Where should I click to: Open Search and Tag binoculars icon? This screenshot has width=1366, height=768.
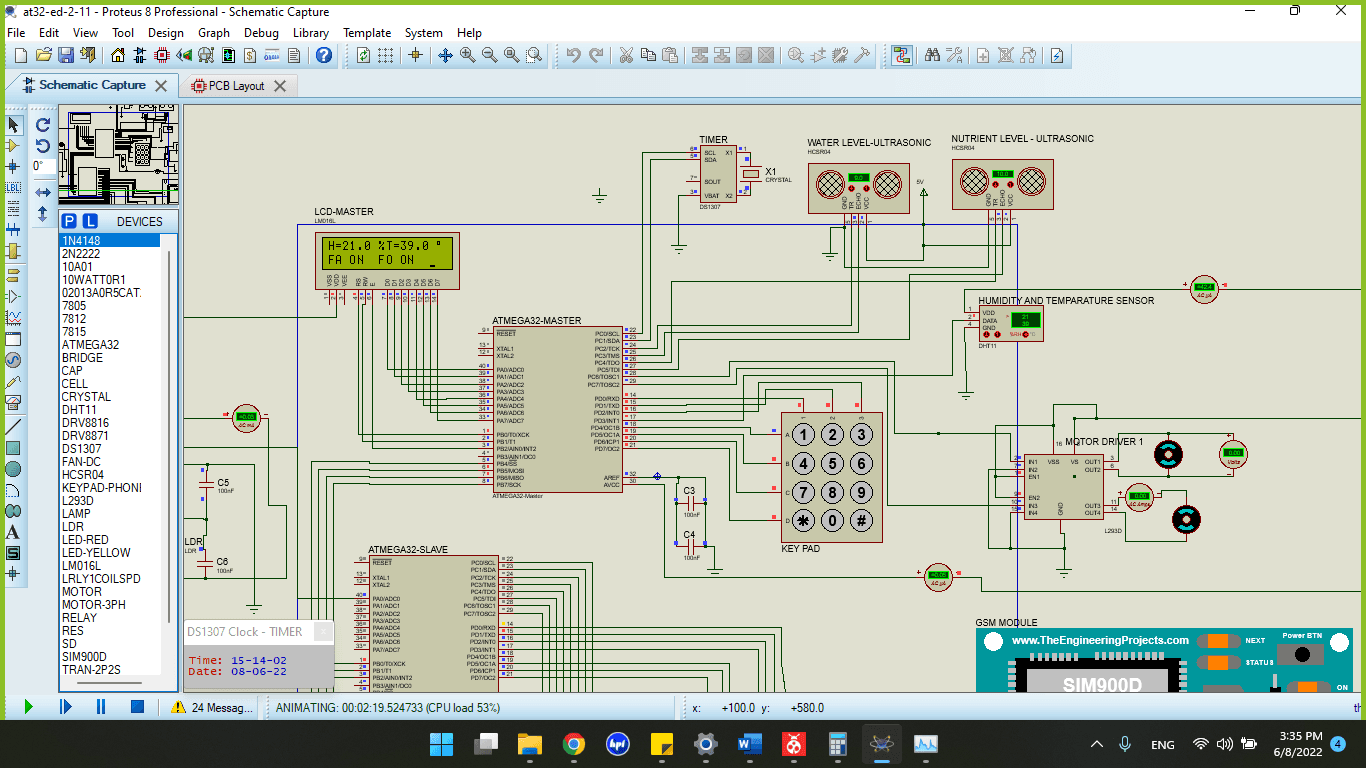[932, 56]
